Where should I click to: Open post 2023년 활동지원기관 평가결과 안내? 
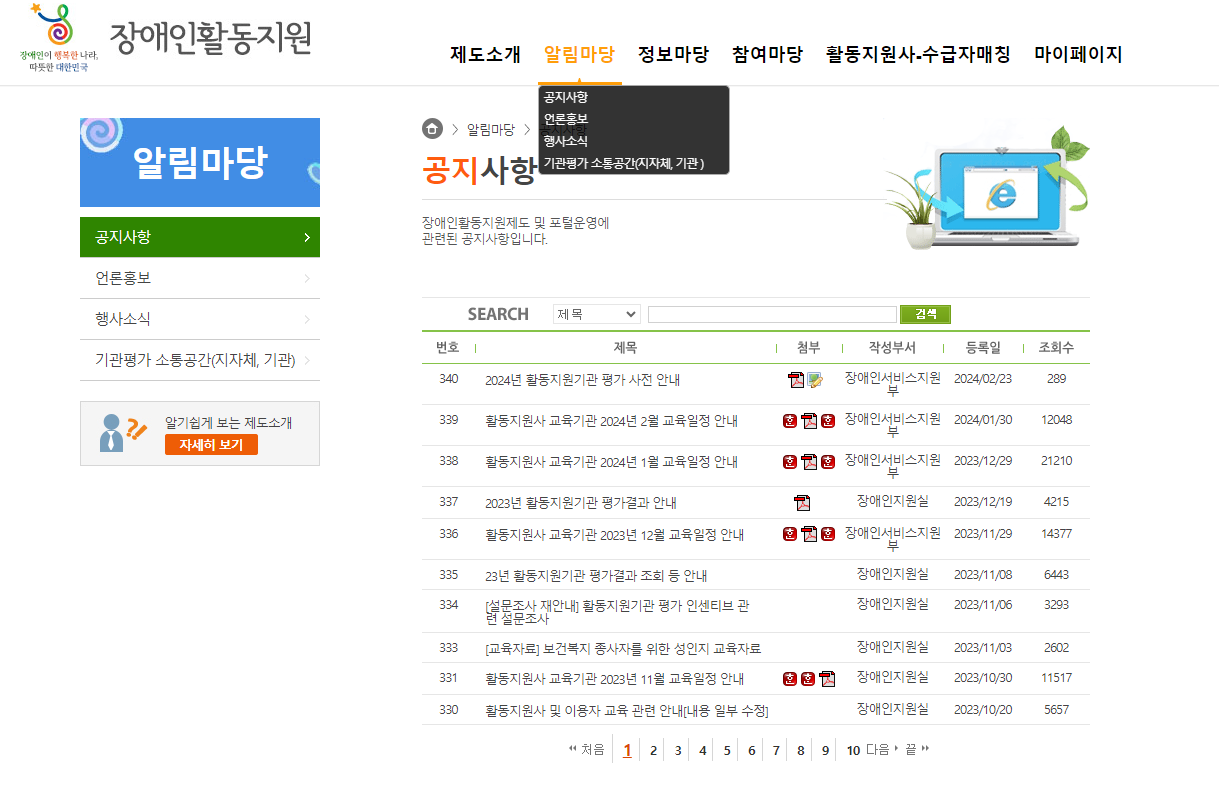tap(581, 503)
